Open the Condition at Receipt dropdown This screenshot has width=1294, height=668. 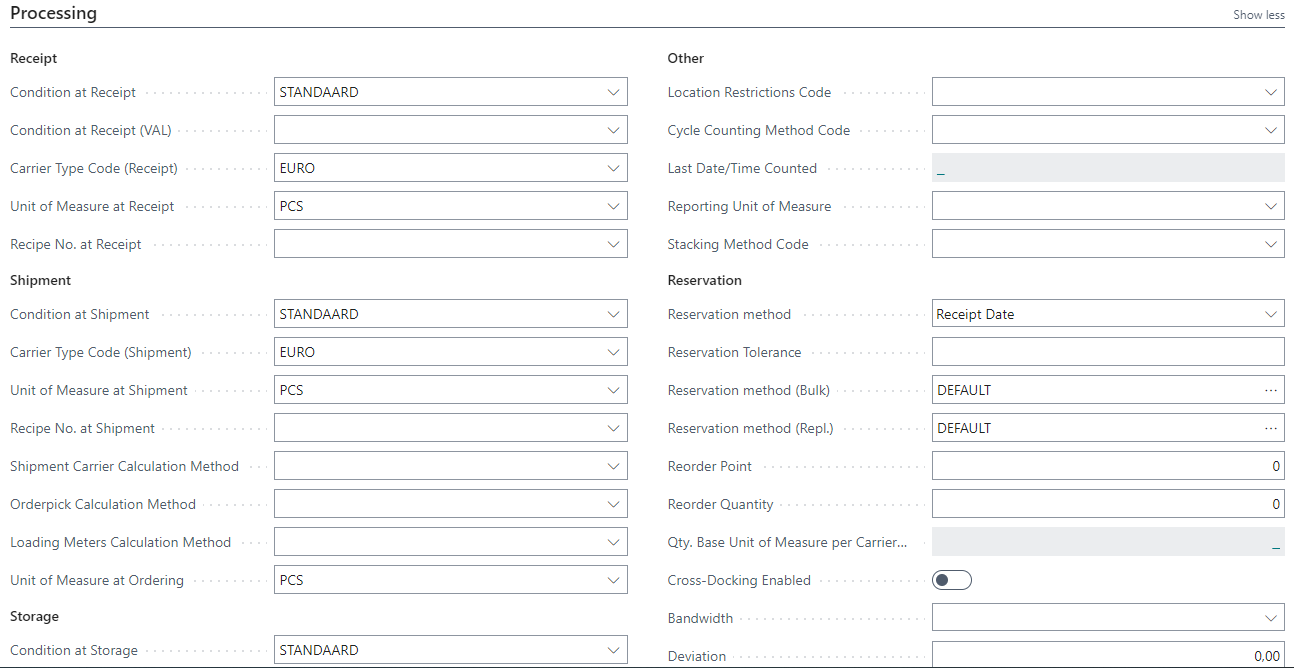coord(614,91)
